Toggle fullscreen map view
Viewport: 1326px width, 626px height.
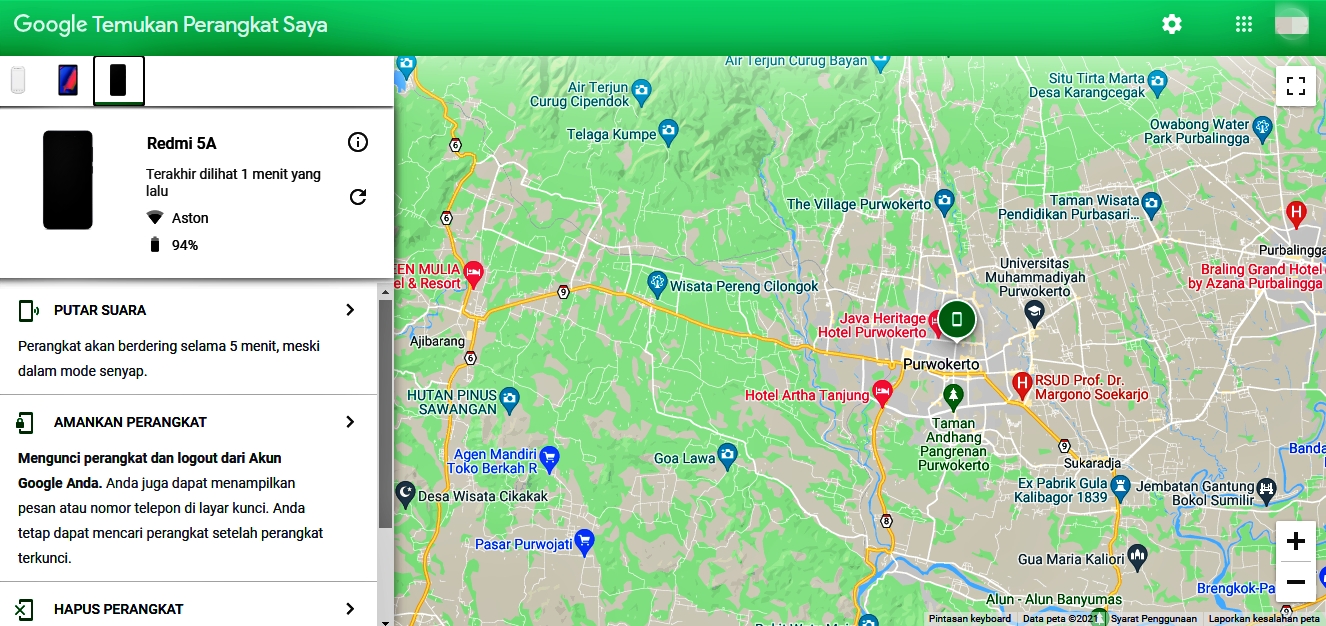(x=1296, y=86)
